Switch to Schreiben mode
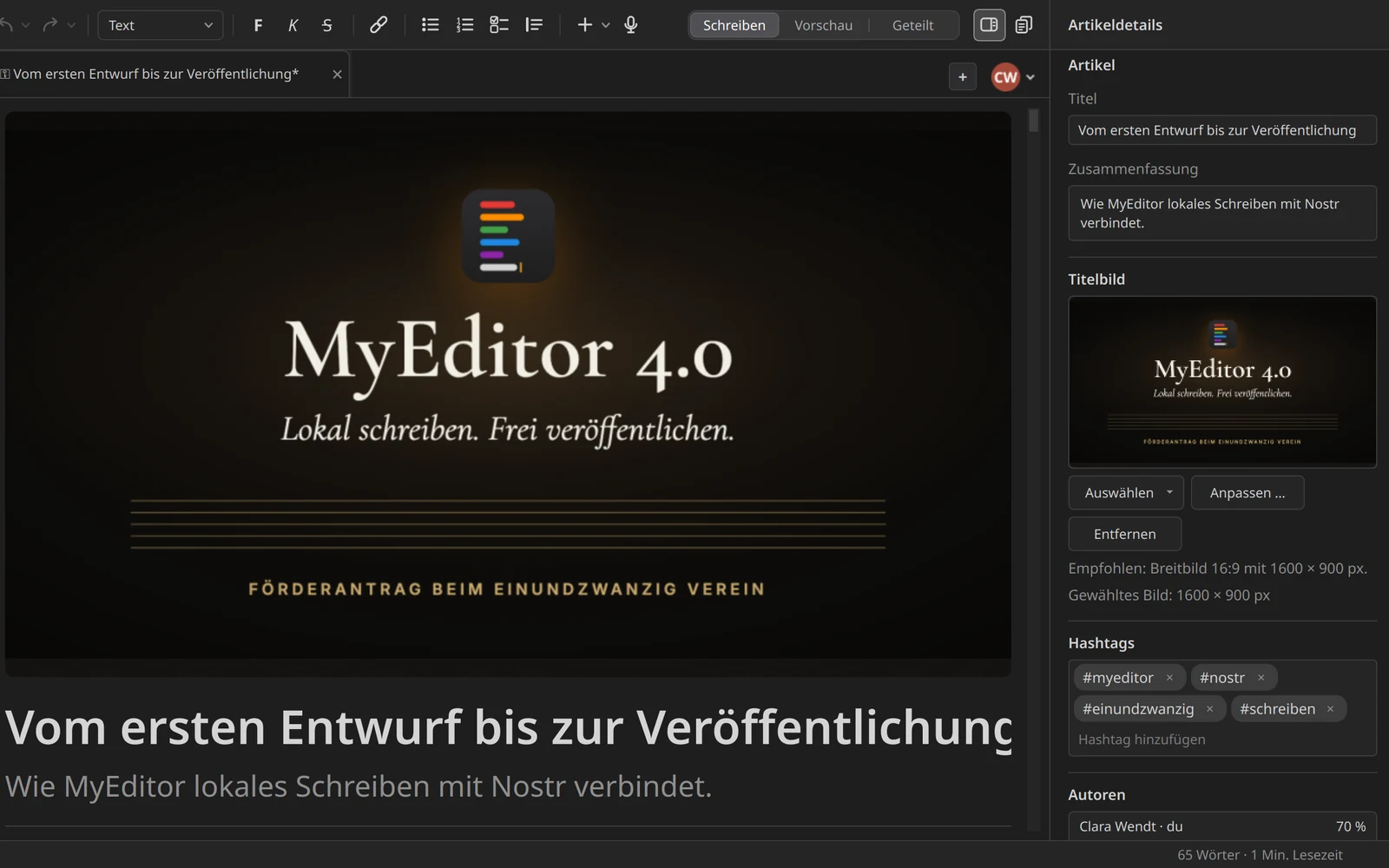Image resolution: width=1389 pixels, height=868 pixels. (x=734, y=25)
